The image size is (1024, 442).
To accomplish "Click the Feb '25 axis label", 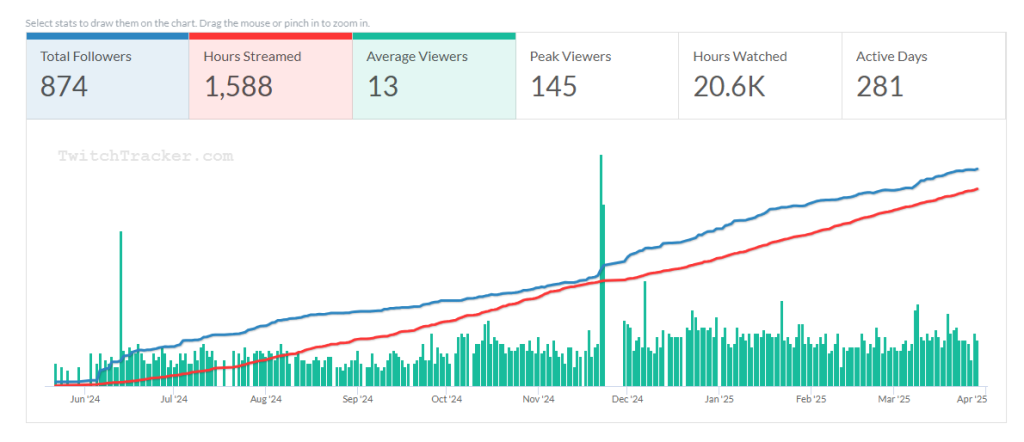I will coord(810,400).
